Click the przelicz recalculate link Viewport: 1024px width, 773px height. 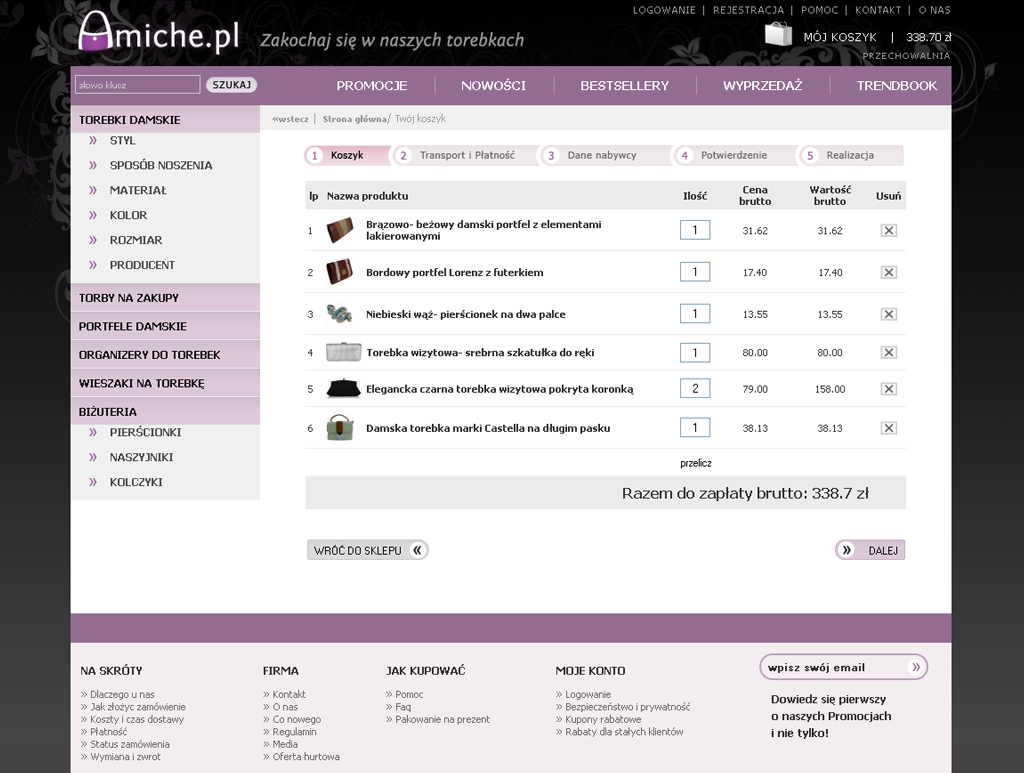pyautogui.click(x=695, y=463)
